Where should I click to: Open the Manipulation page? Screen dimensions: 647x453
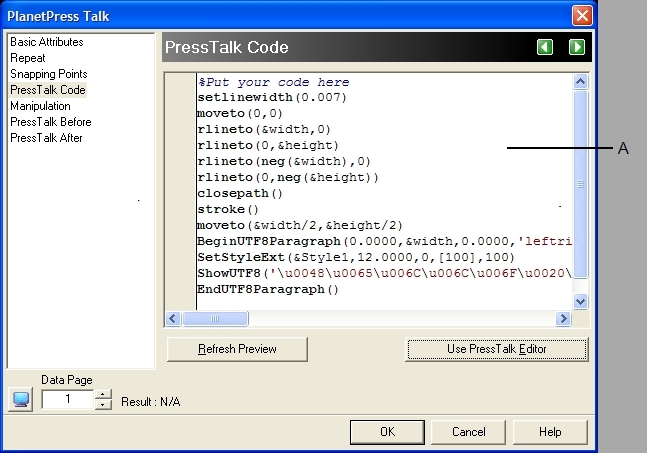point(40,106)
